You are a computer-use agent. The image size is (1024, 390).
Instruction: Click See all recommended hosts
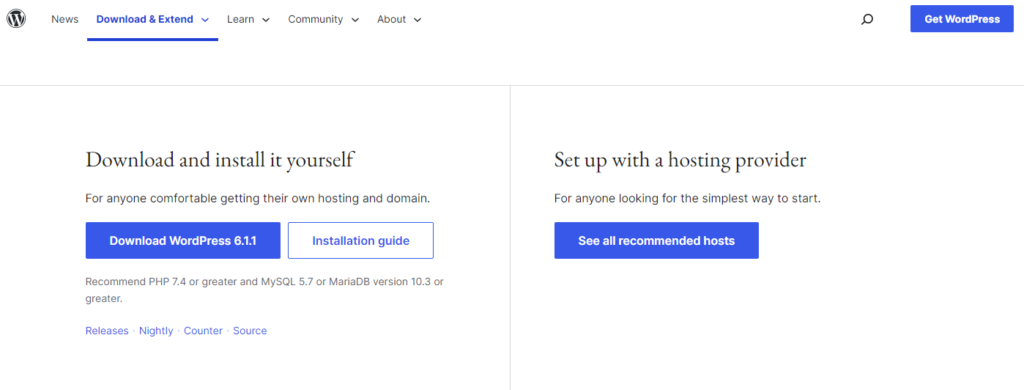(x=656, y=240)
